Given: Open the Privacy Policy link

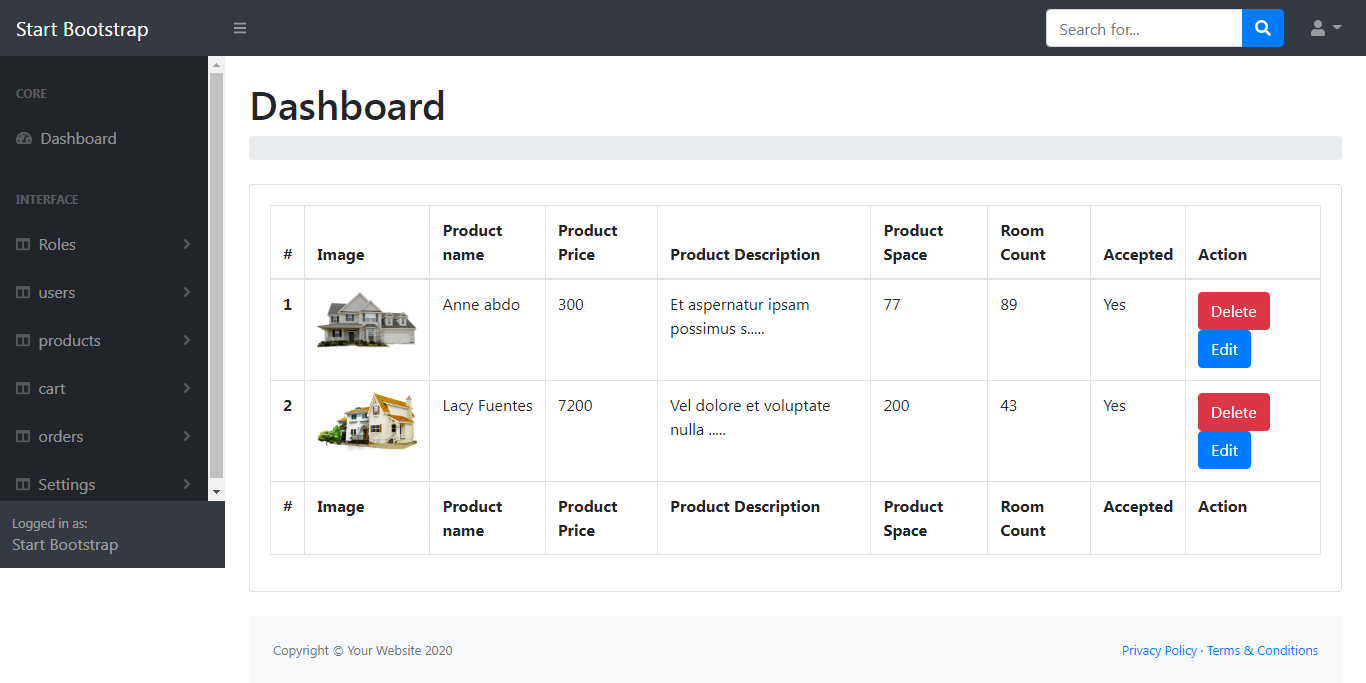Looking at the screenshot, I should click(x=1159, y=651).
